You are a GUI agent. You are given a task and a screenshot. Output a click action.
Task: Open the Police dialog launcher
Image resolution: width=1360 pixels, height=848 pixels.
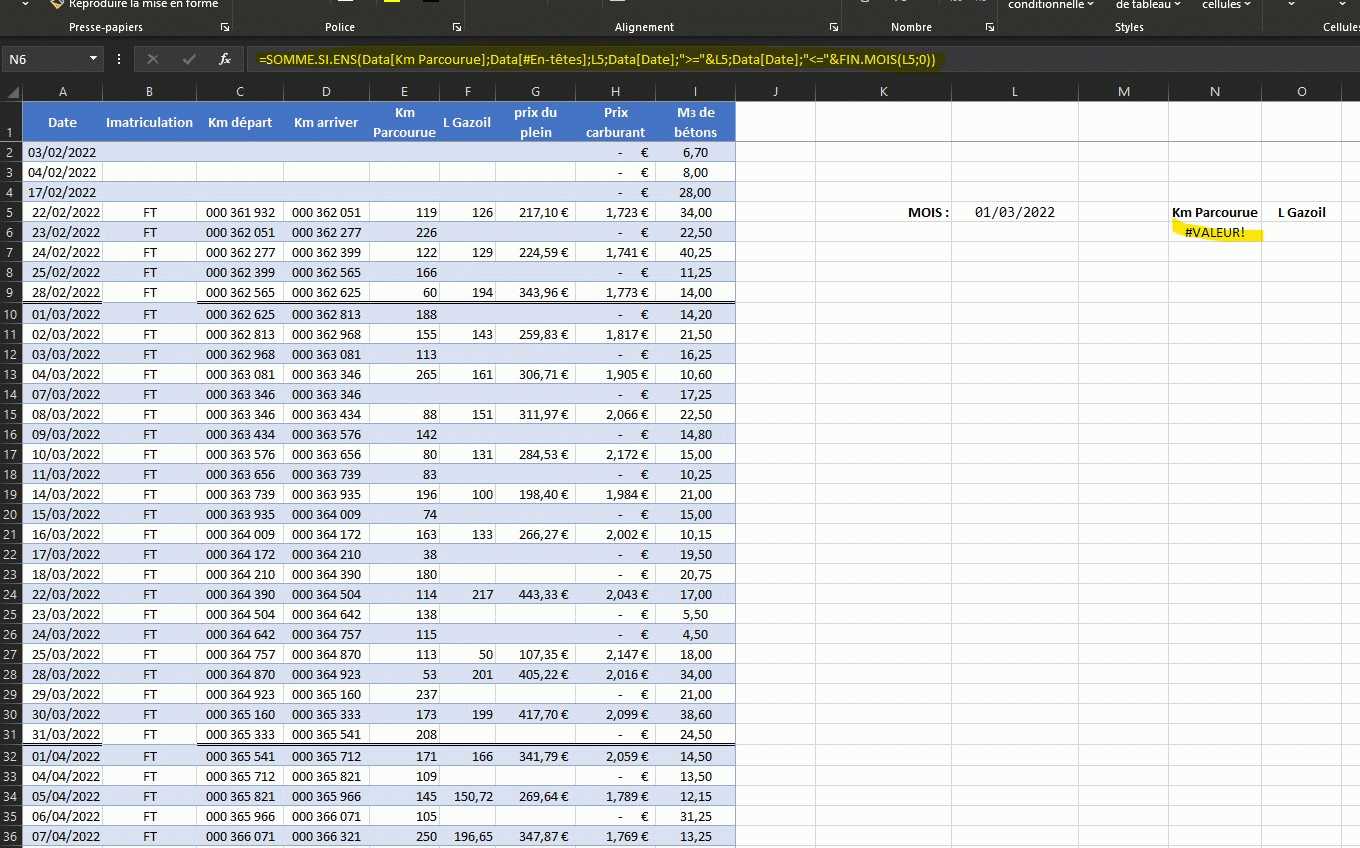457,27
